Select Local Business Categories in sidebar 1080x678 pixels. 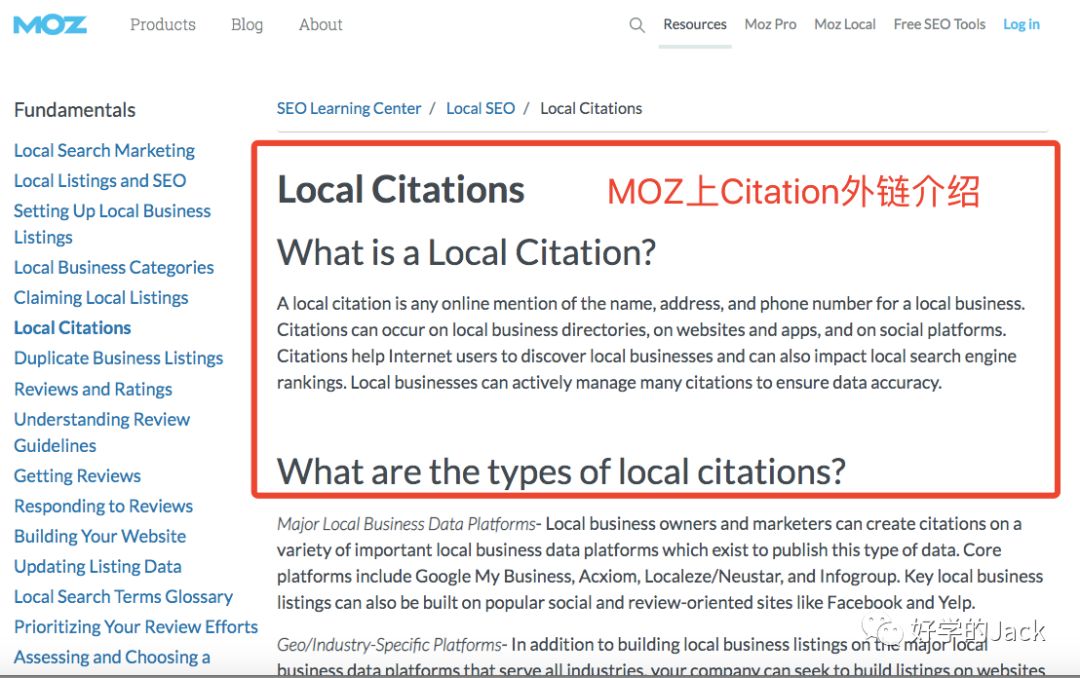coord(114,267)
